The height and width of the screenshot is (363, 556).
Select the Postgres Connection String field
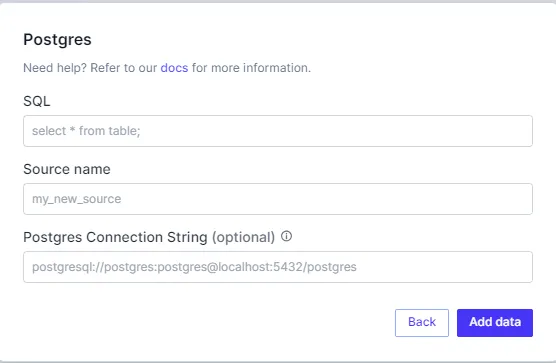(278, 267)
